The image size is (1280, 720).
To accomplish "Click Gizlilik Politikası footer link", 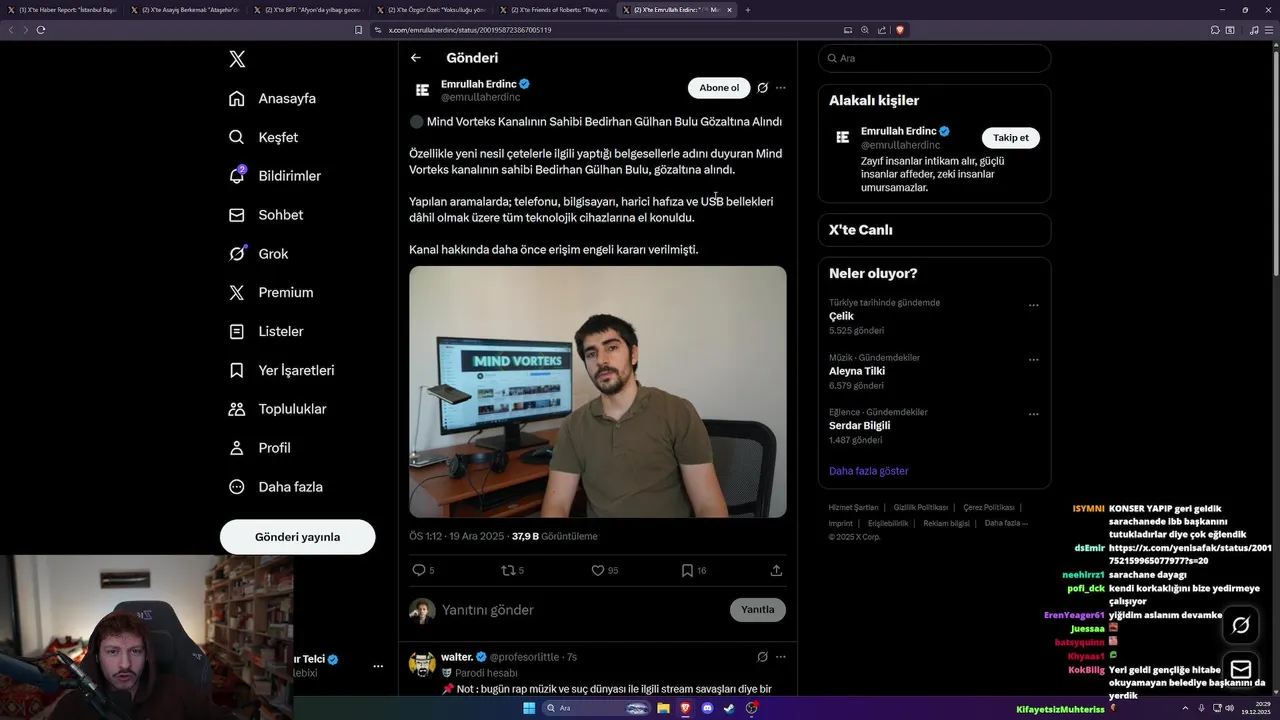I will 920,508.
